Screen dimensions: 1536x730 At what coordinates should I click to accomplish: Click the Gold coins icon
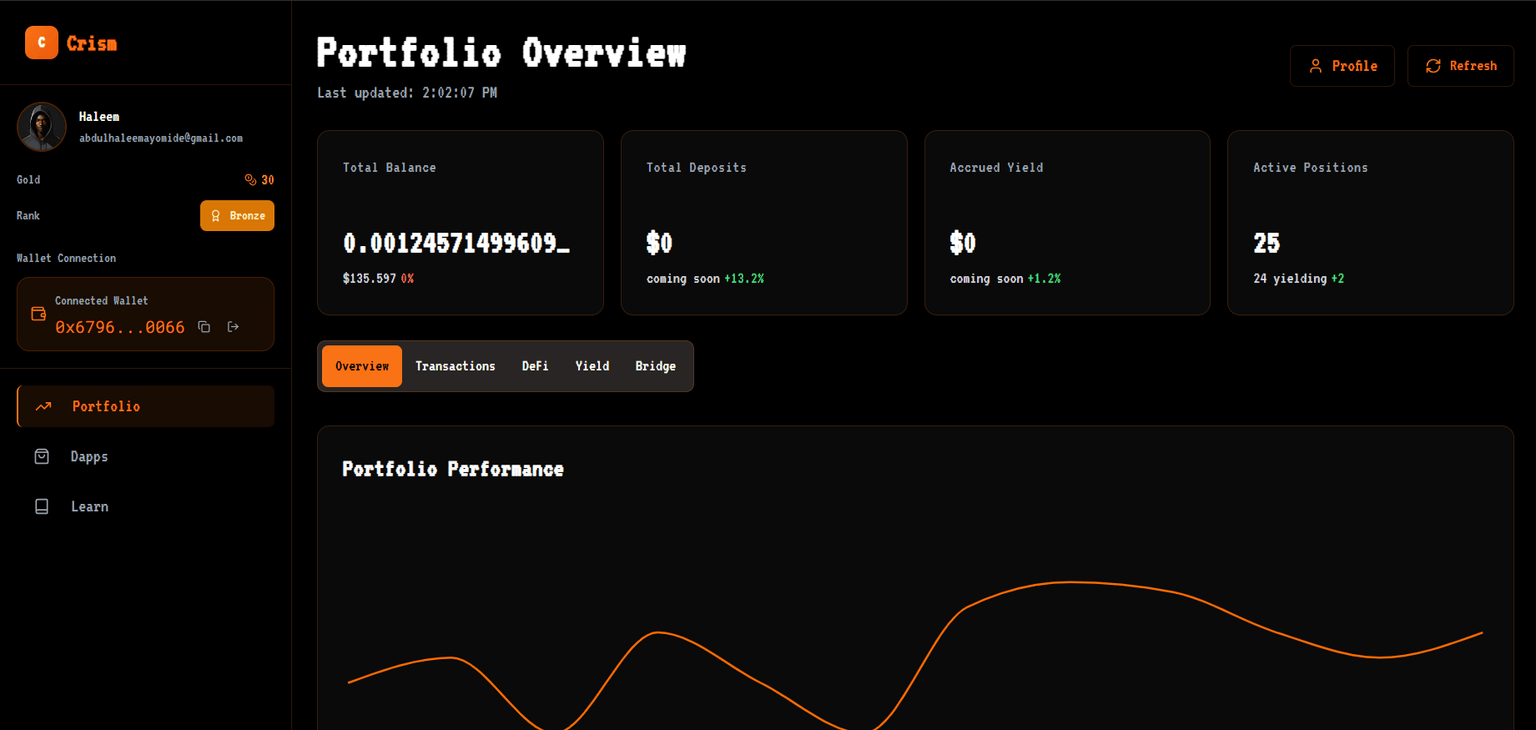(250, 180)
